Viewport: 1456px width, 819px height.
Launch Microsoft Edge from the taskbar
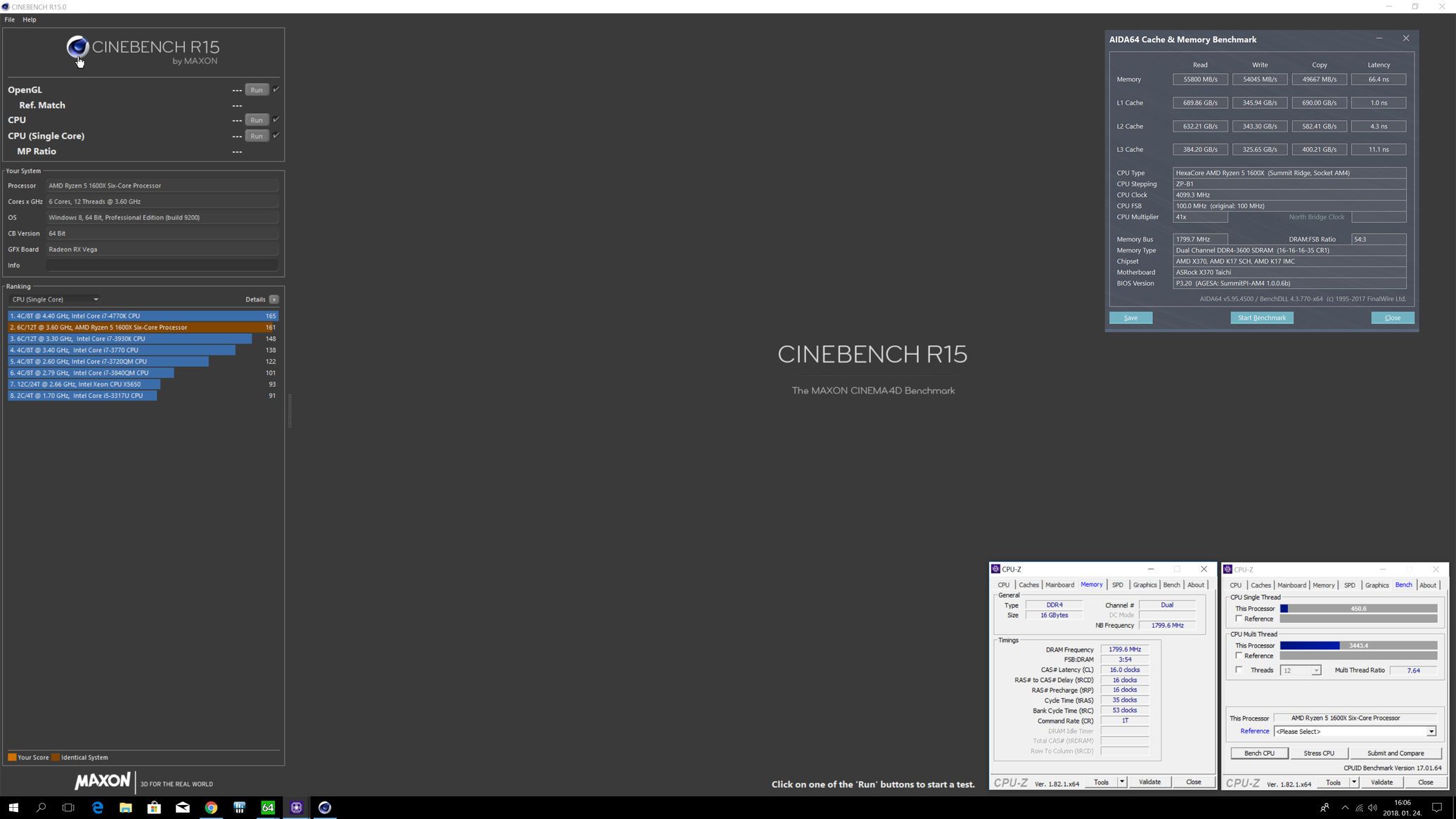[97, 808]
